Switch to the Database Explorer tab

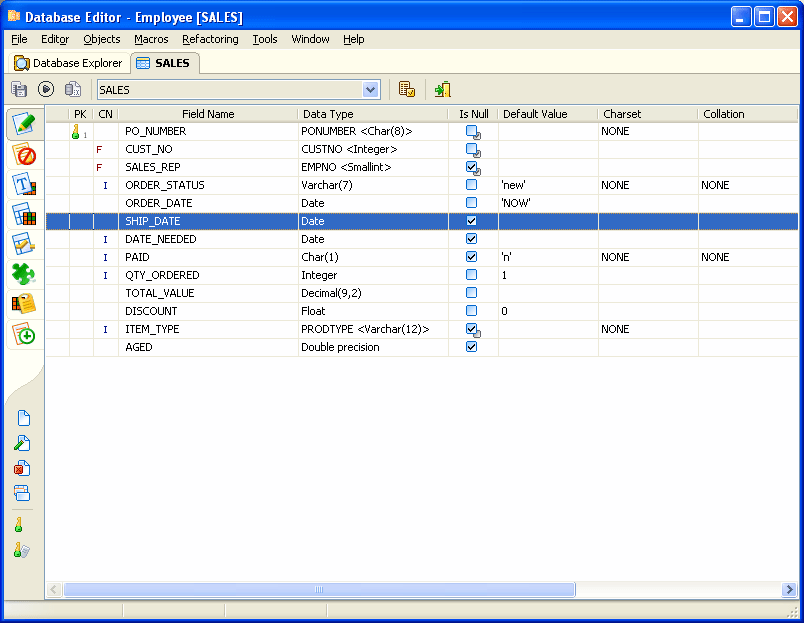pyautogui.click(x=68, y=63)
